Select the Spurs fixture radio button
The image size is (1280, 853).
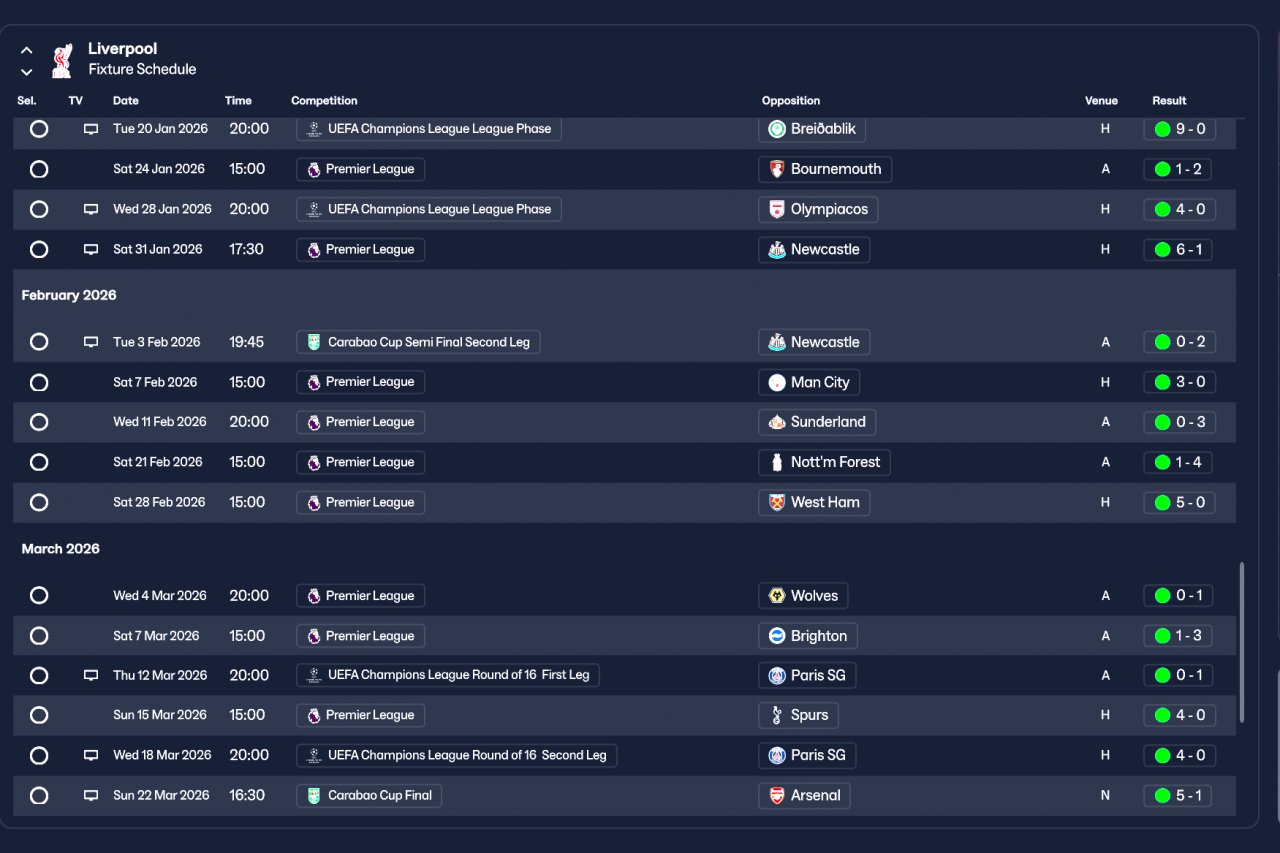tap(39, 715)
